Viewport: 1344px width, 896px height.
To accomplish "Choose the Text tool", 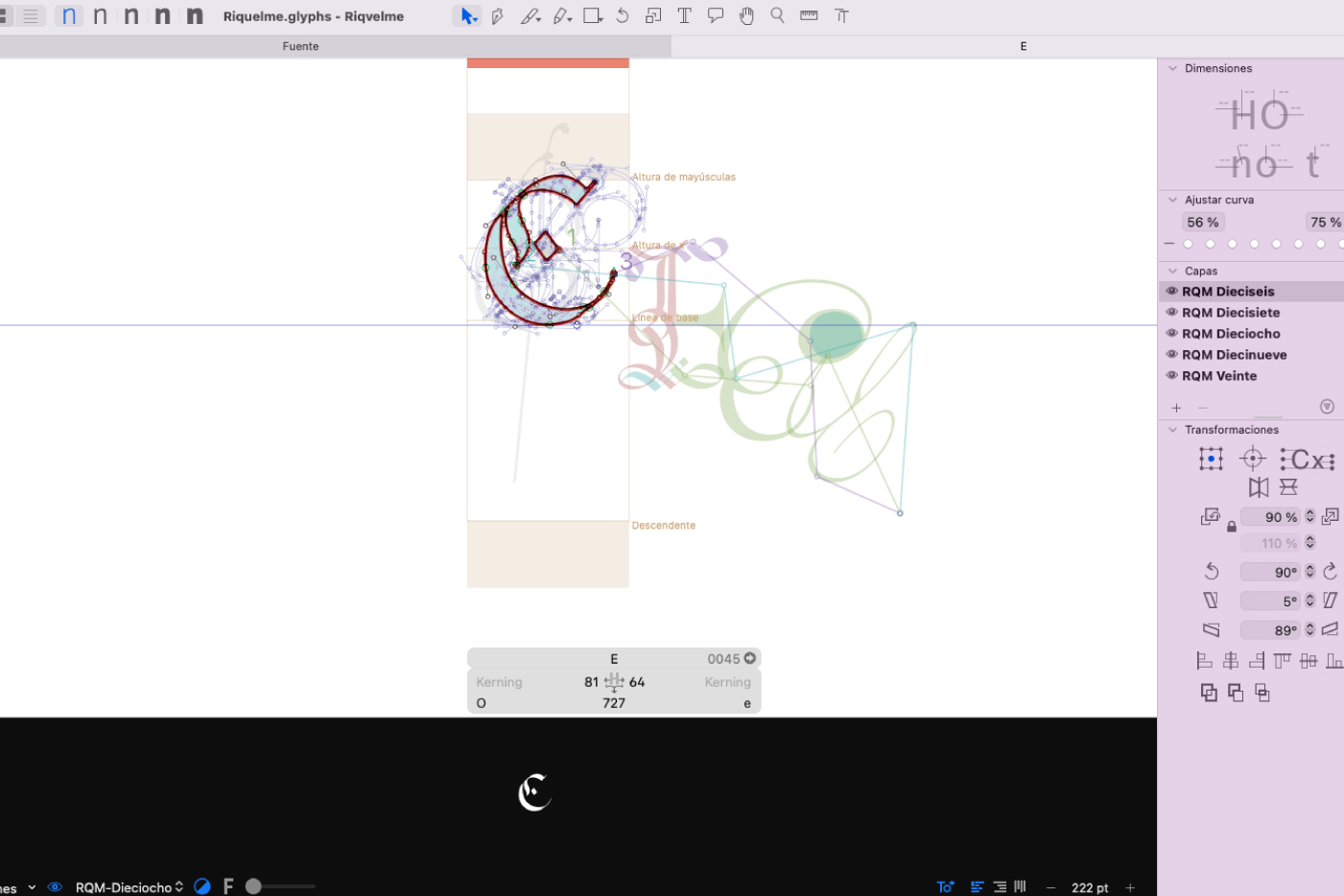I will (x=684, y=16).
